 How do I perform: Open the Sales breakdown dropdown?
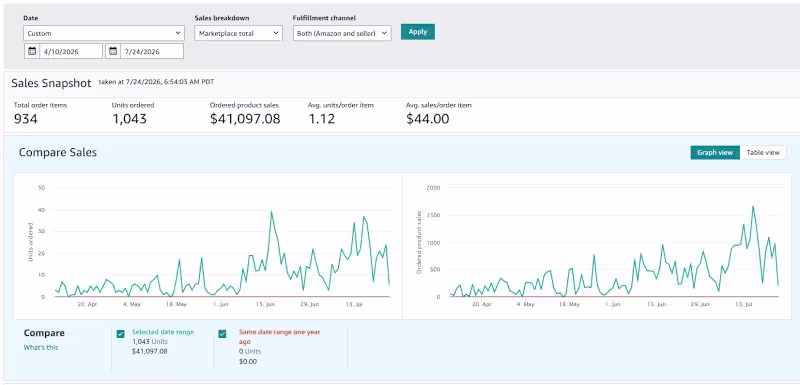click(x=238, y=33)
